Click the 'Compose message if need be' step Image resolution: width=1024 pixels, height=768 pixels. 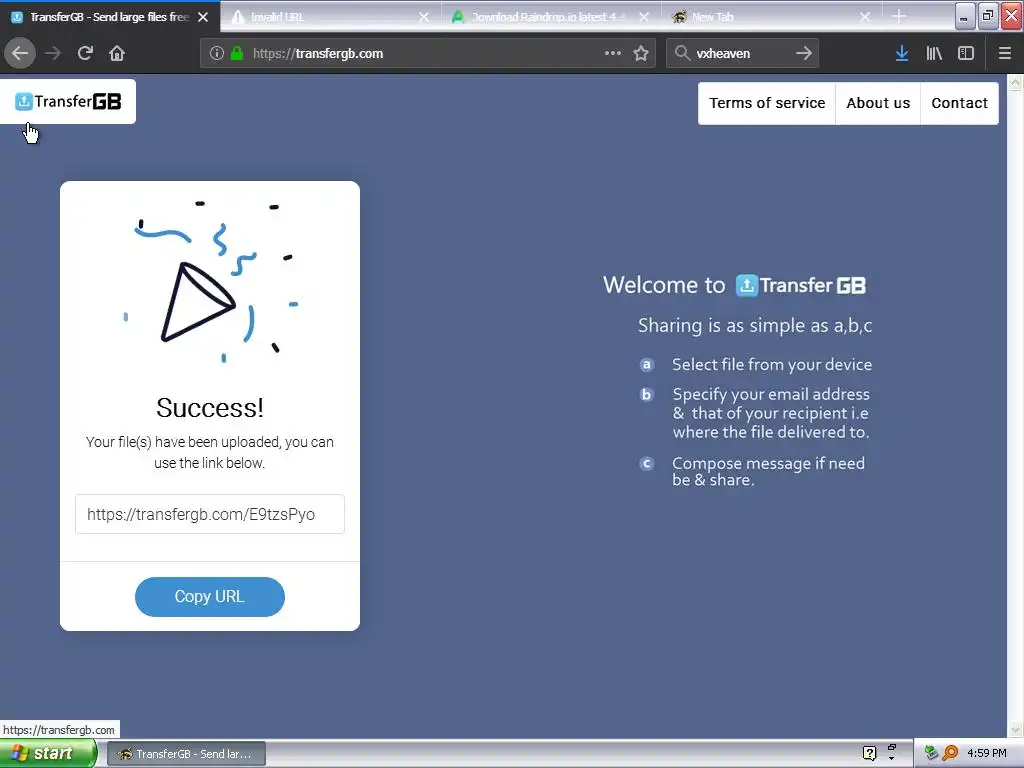pos(768,471)
